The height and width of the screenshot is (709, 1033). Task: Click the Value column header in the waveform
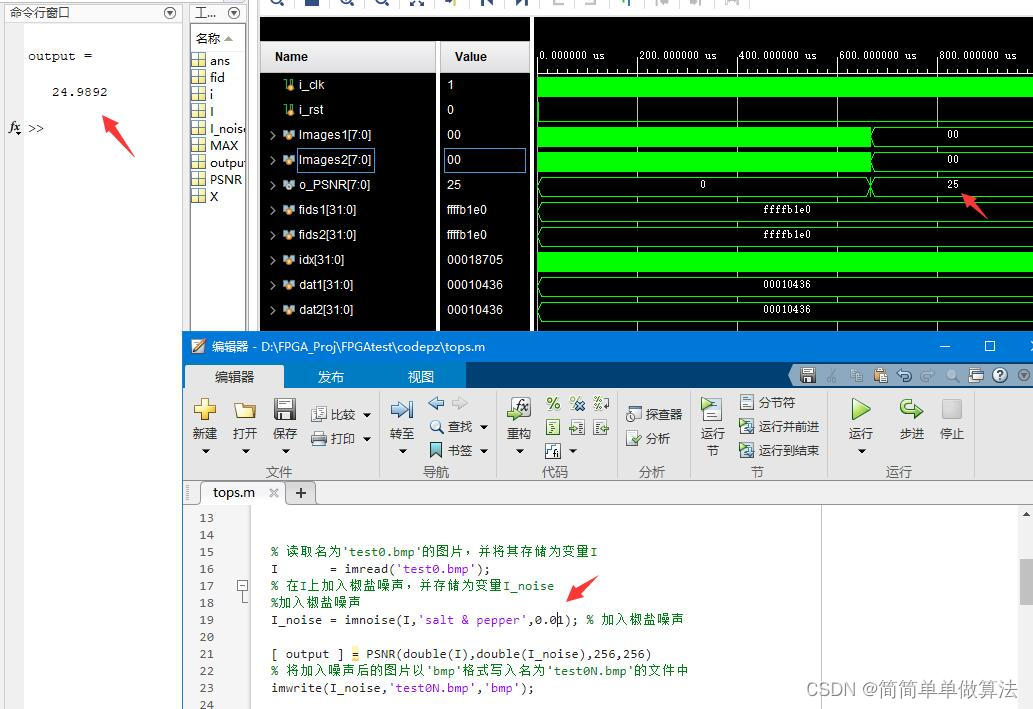click(484, 57)
